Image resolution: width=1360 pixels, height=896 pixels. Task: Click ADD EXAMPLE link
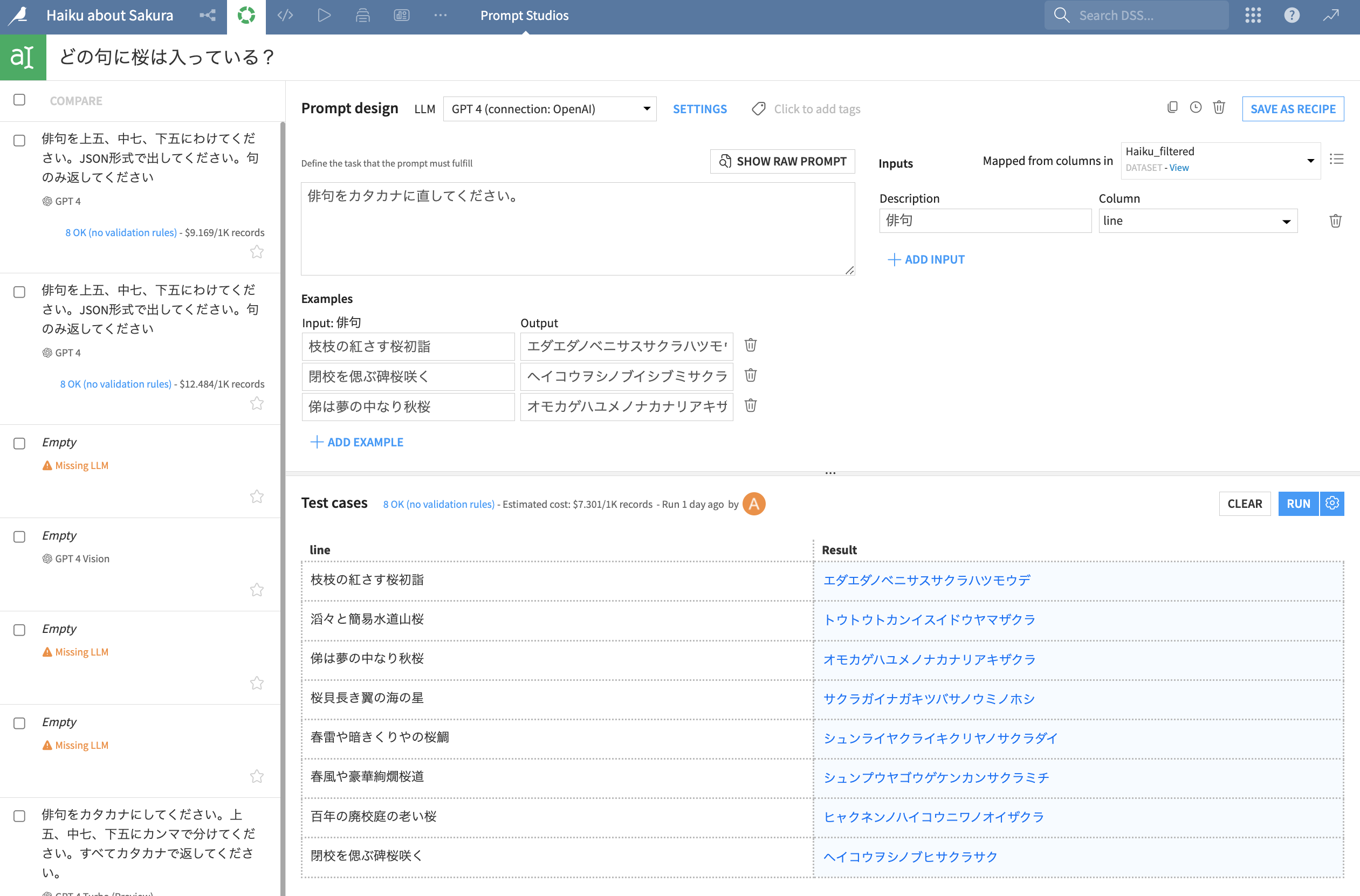(x=357, y=442)
